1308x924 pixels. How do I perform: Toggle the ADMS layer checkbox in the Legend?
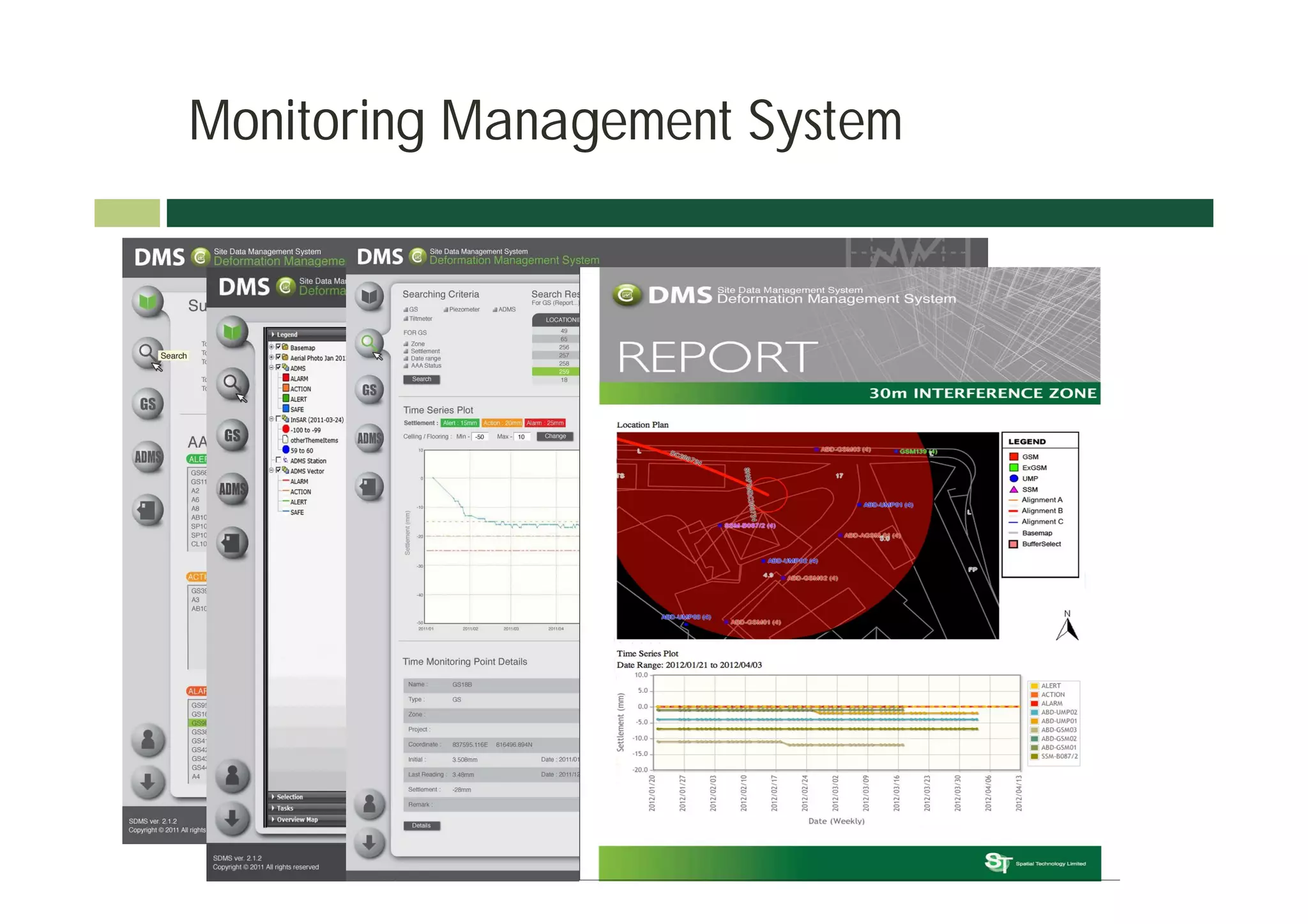pos(278,367)
